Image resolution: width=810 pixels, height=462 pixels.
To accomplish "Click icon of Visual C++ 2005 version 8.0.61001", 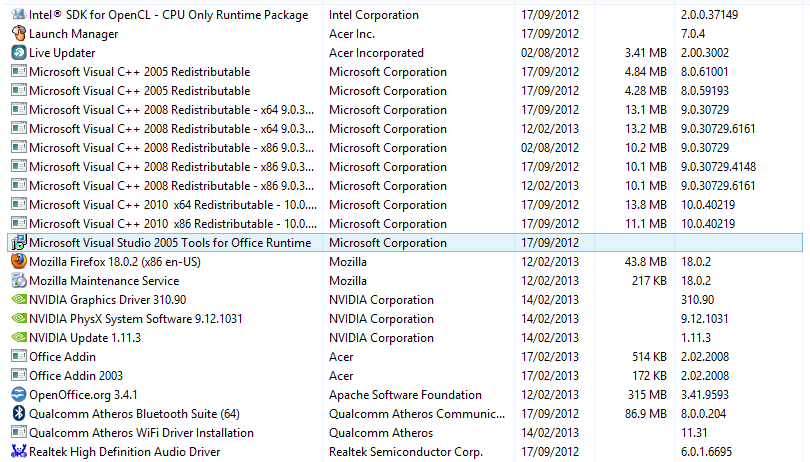I will [x=19, y=71].
